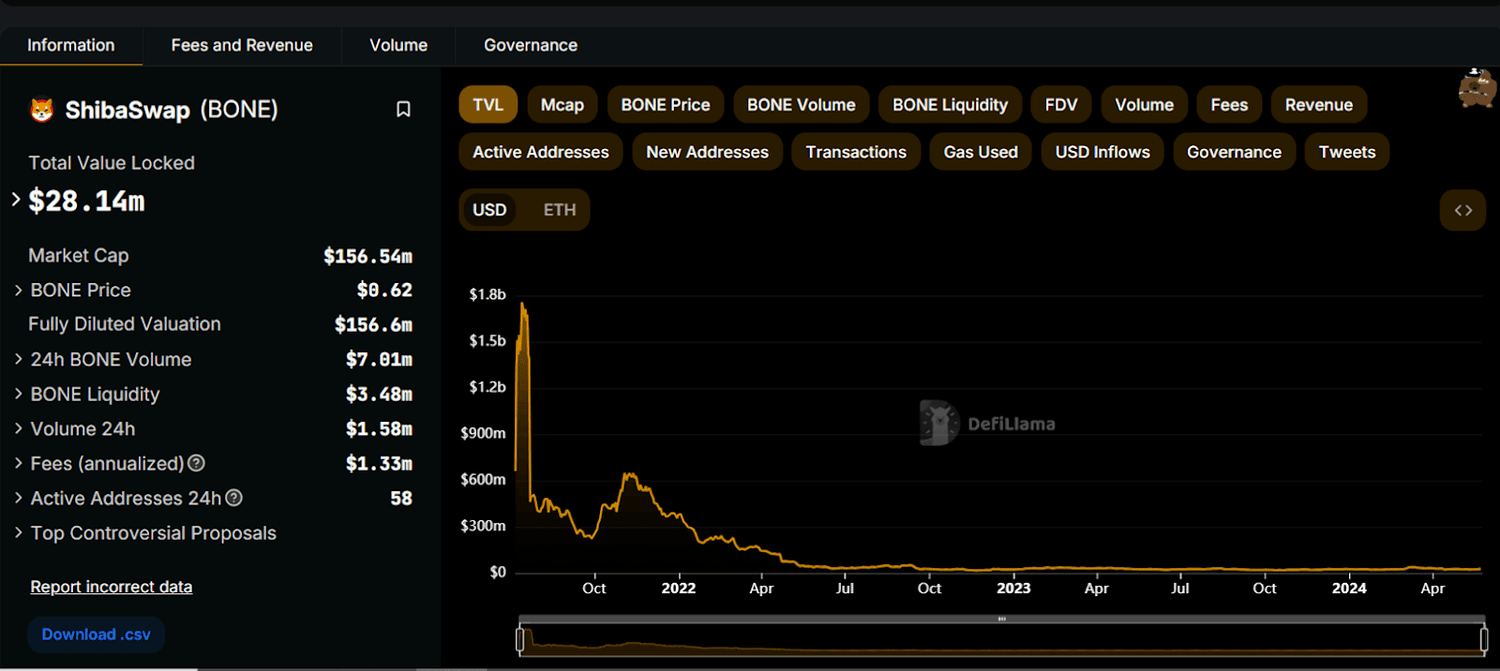
Task: Click the ShibaSwap Shiba Inu logo
Action: (x=41, y=110)
